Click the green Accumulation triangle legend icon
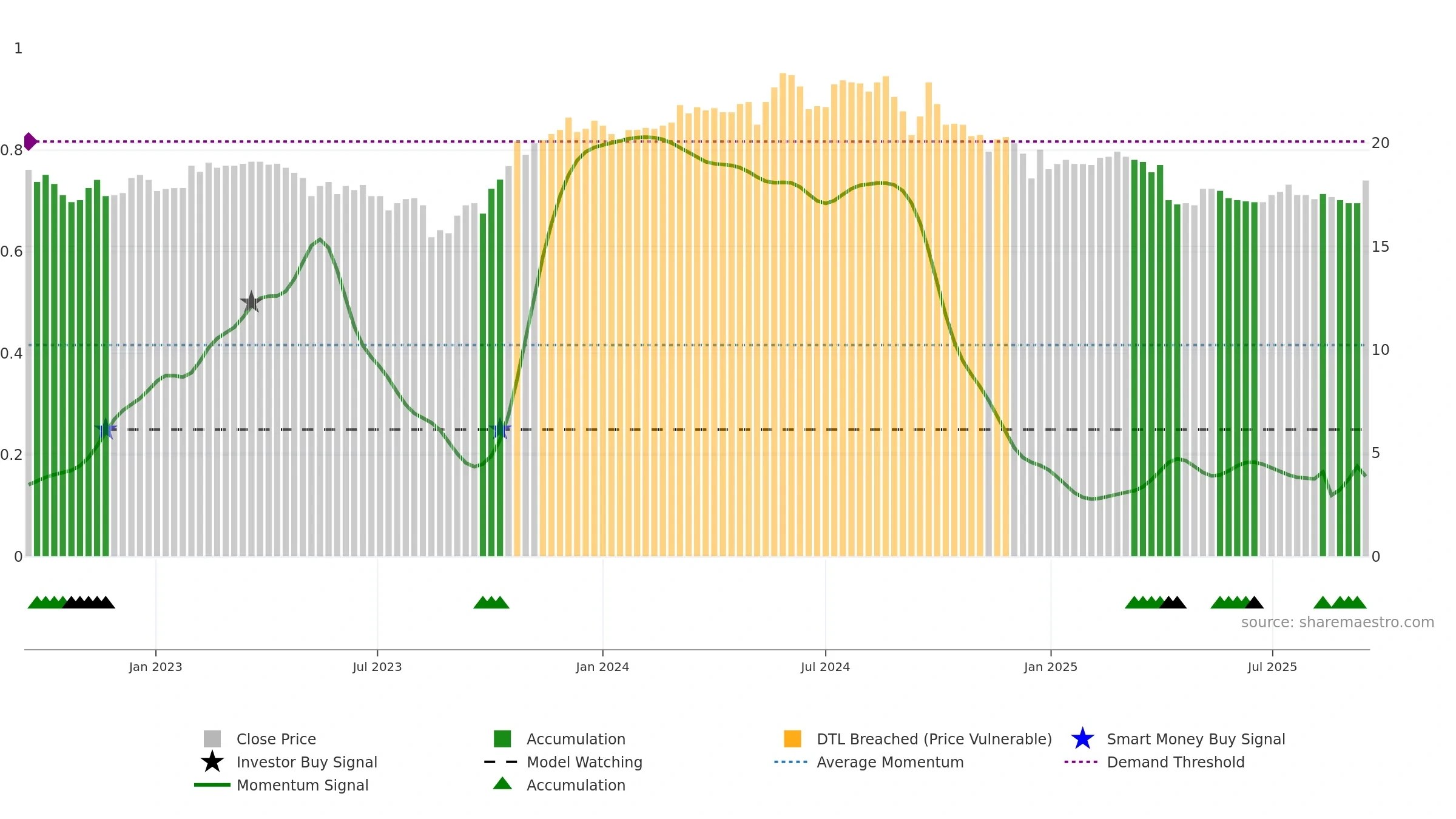Image resolution: width=1456 pixels, height=819 pixels. 502,784
